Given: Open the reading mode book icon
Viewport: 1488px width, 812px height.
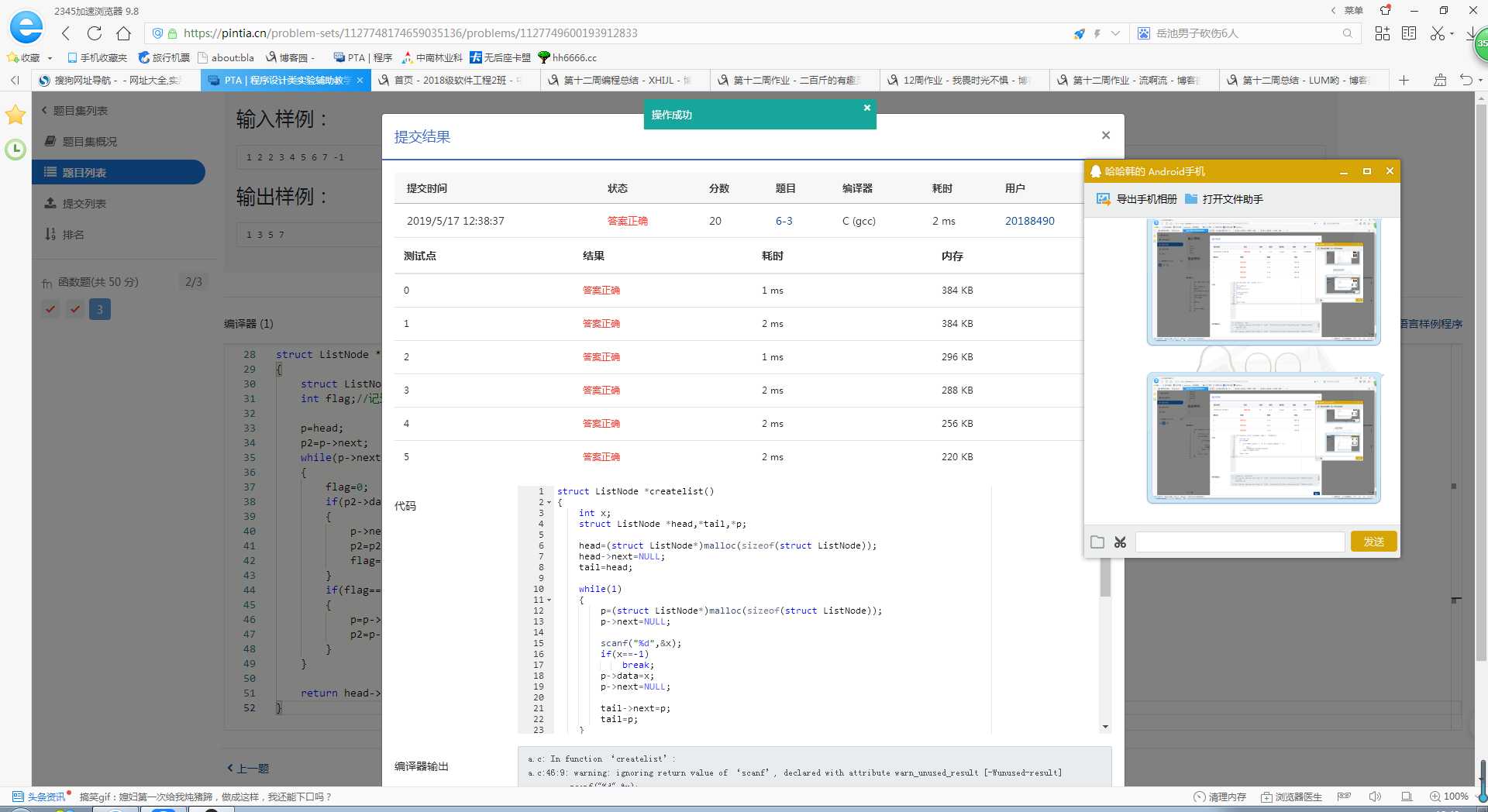Looking at the screenshot, I should [x=1409, y=33].
